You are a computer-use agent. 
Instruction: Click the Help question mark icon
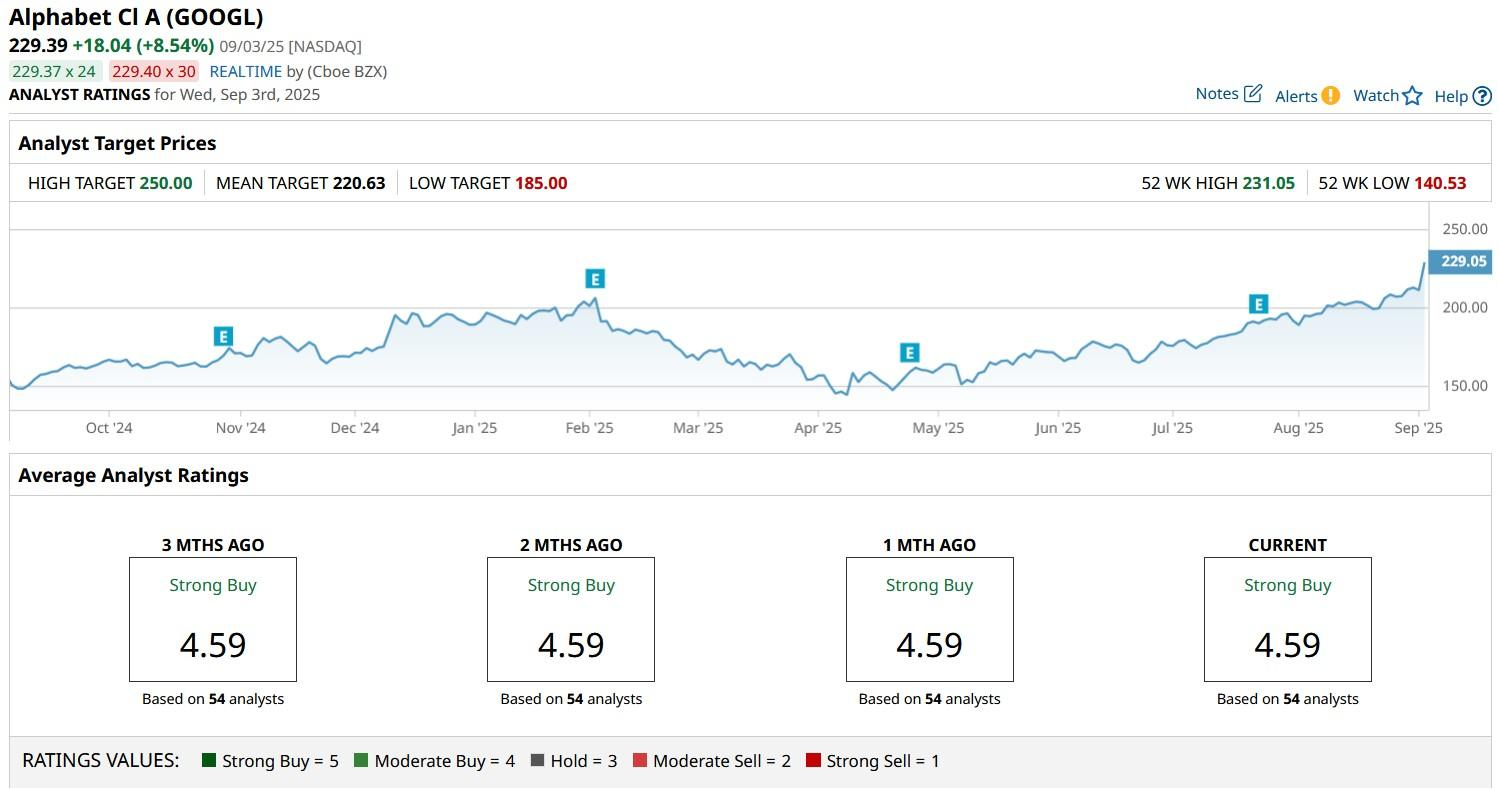[x=1482, y=96]
